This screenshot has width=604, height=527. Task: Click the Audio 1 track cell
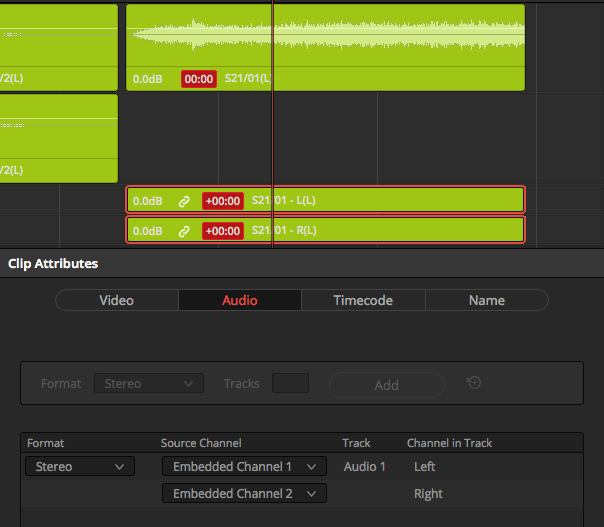[364, 467]
